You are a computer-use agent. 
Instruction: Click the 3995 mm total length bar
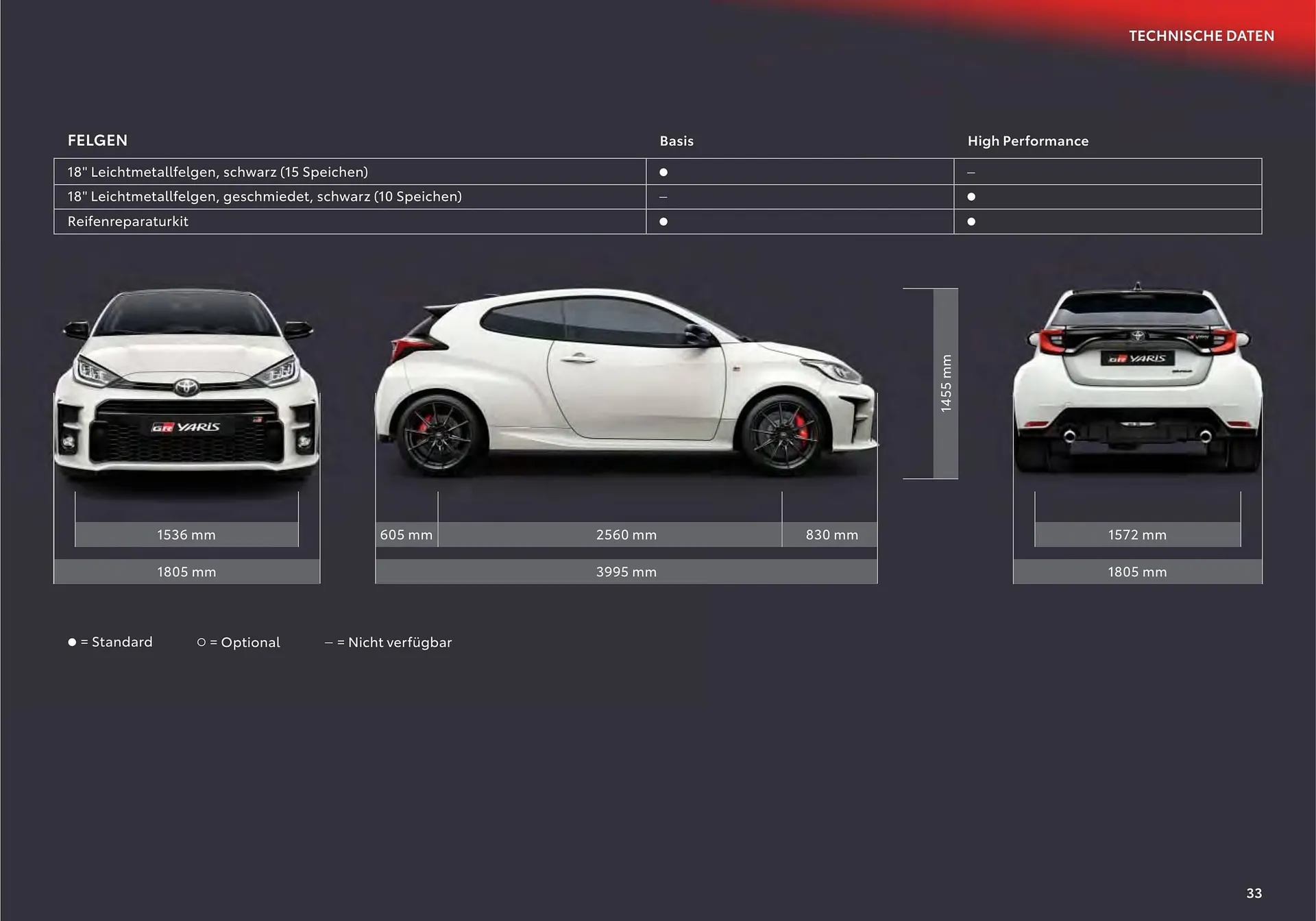point(626,572)
